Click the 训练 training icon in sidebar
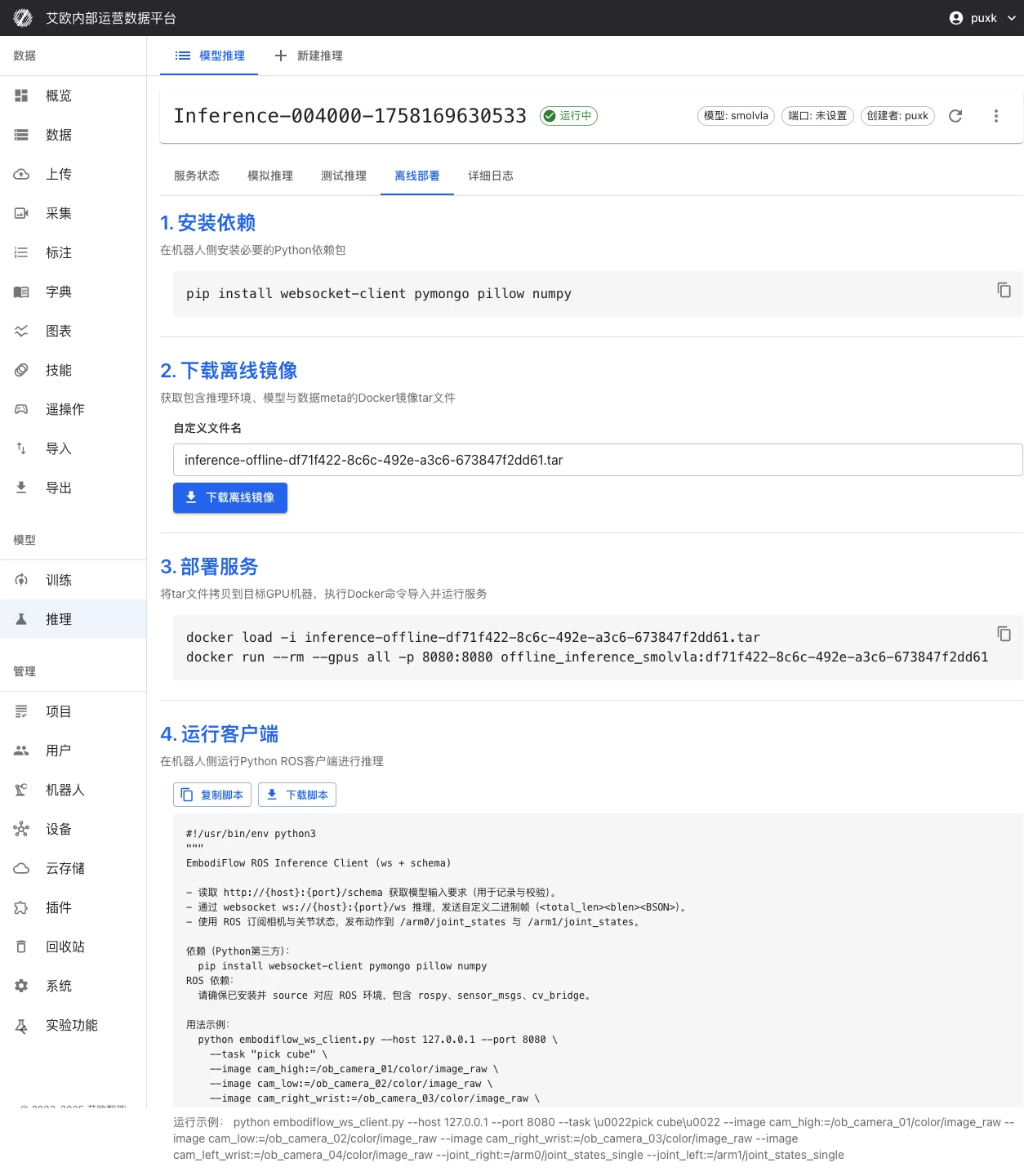The image size is (1024, 1176). pos(21,580)
